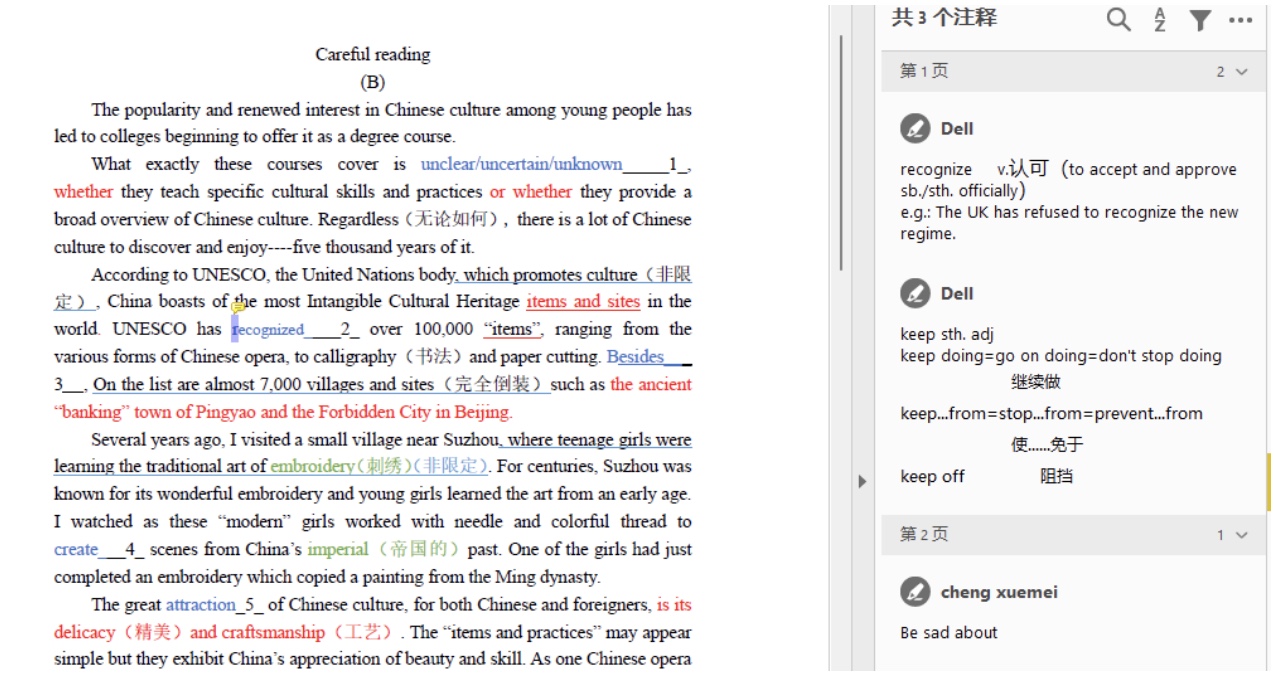Click the underlined phrase 'items and sites'

coord(583,301)
